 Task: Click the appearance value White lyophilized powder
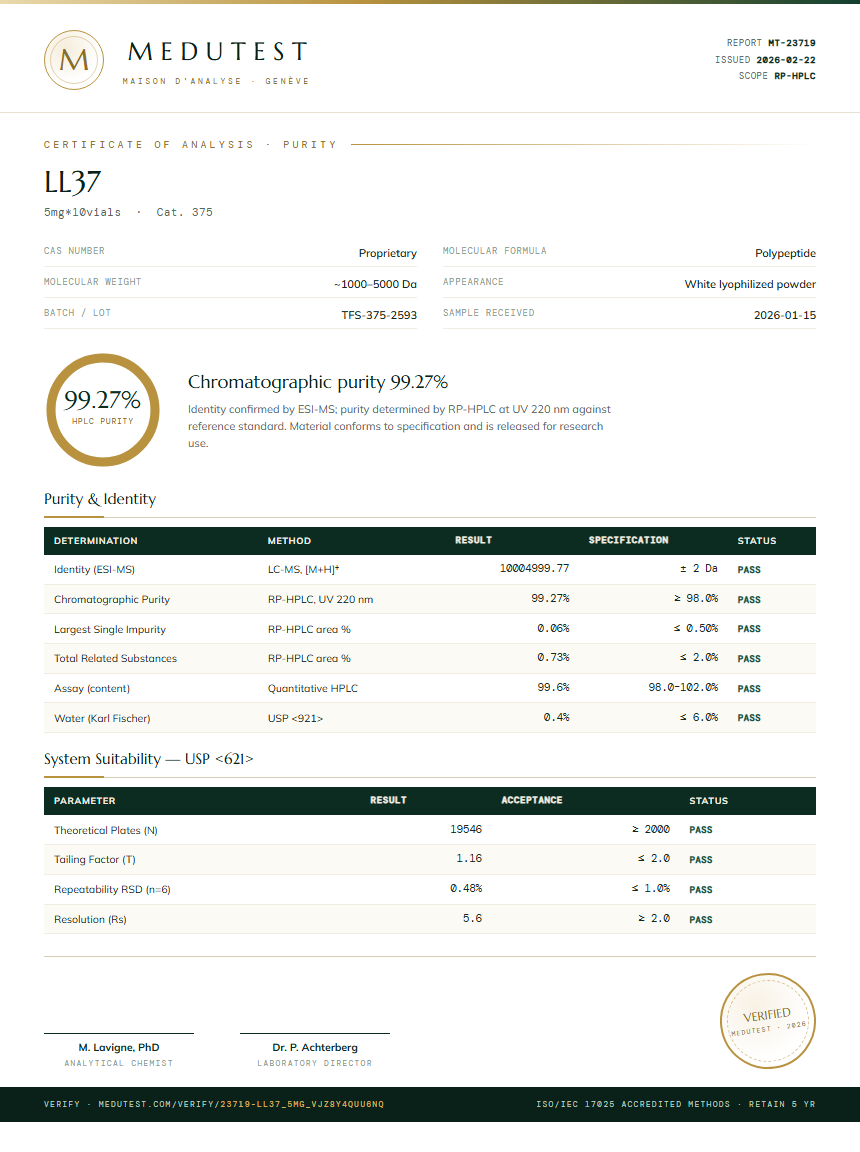click(750, 284)
